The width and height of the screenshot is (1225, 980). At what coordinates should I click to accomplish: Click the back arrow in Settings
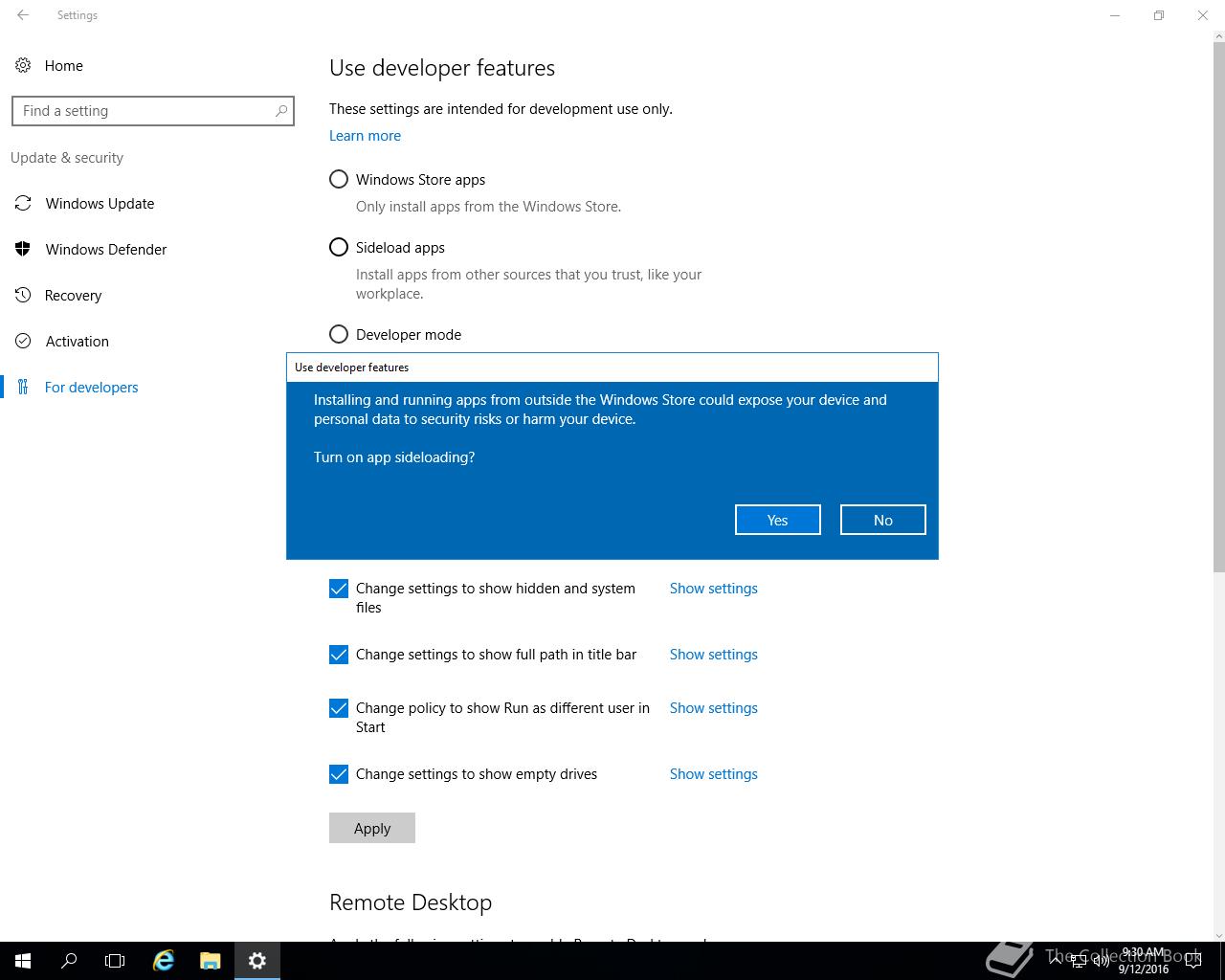click(x=23, y=15)
